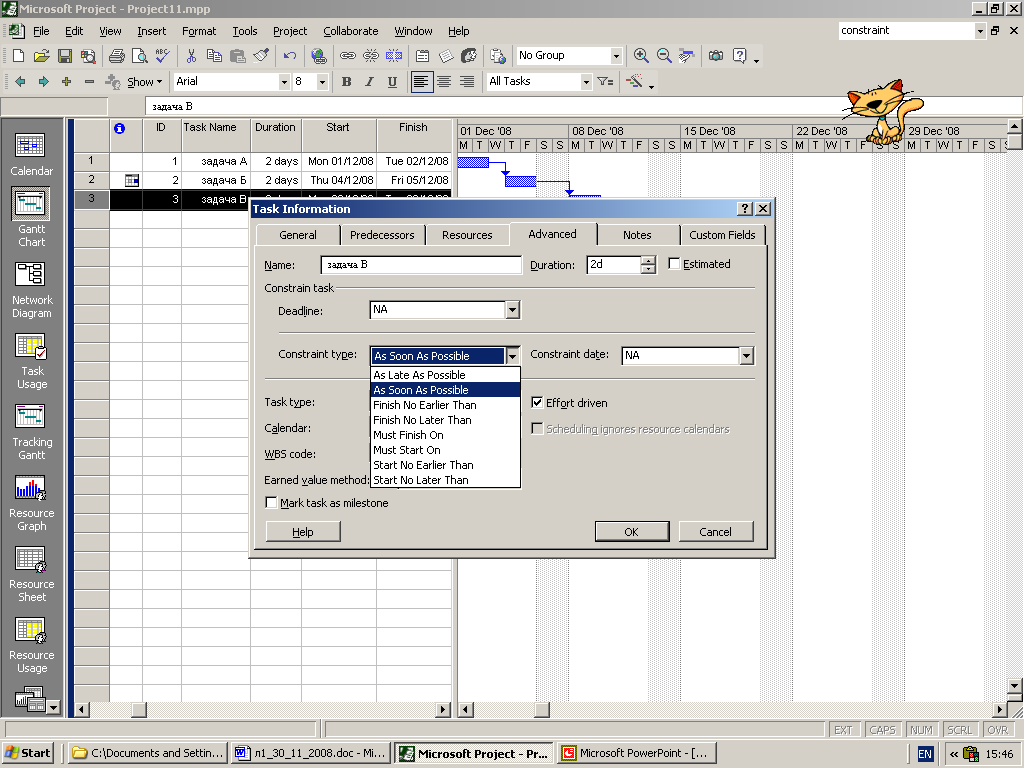Open the Resource Usage view
The height and width of the screenshot is (768, 1024).
(x=31, y=645)
